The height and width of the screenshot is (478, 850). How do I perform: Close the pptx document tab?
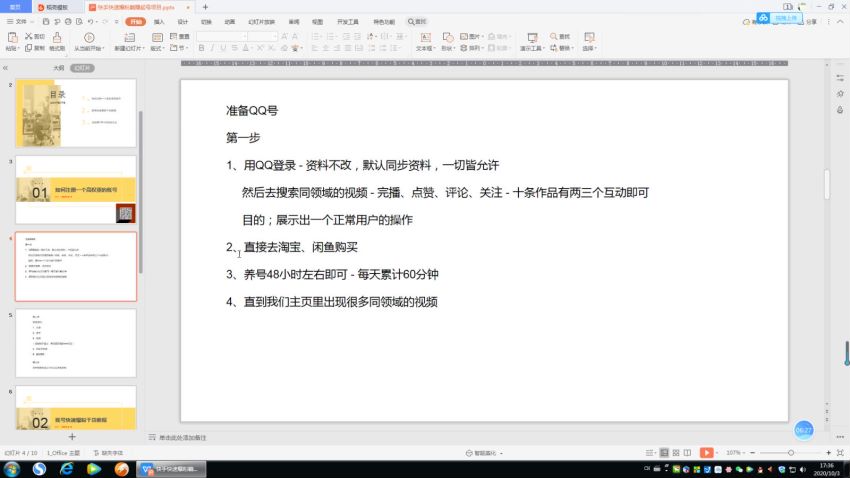click(188, 7)
